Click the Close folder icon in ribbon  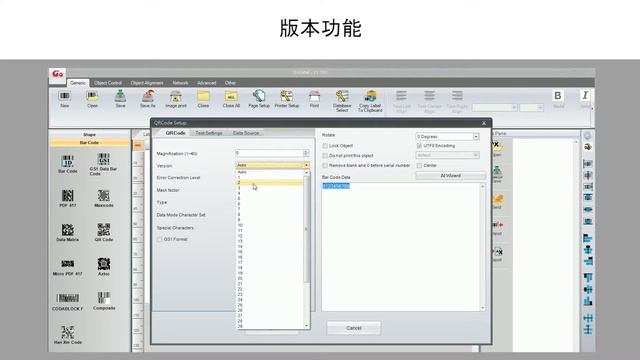click(x=203, y=99)
